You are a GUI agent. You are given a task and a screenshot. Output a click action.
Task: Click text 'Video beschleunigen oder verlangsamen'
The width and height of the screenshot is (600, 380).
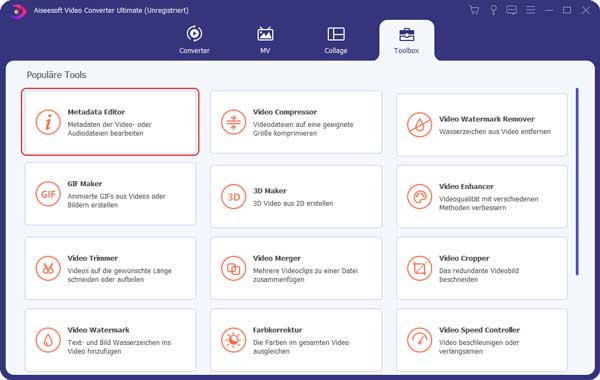coord(479,346)
